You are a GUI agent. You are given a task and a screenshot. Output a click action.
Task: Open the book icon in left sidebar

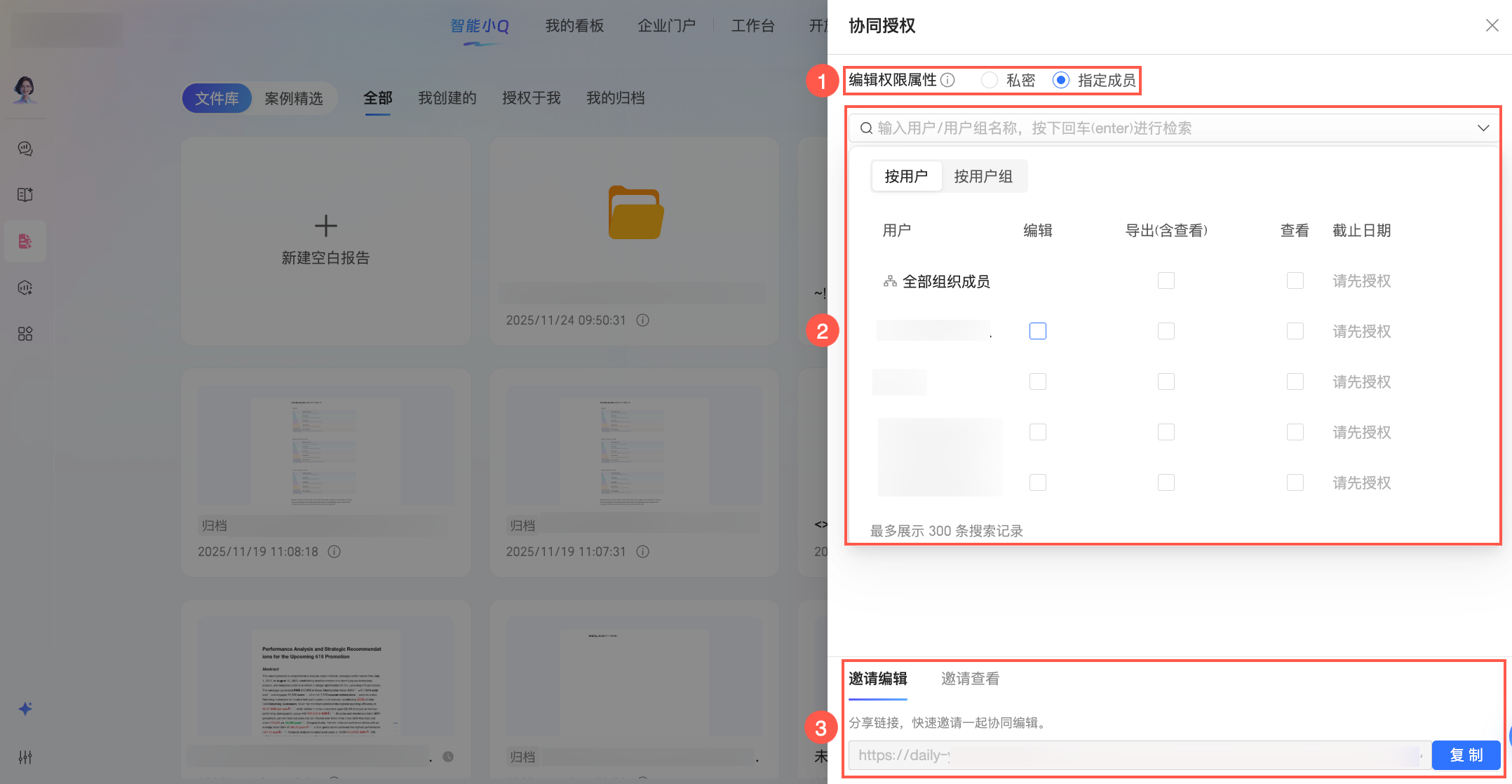25,195
